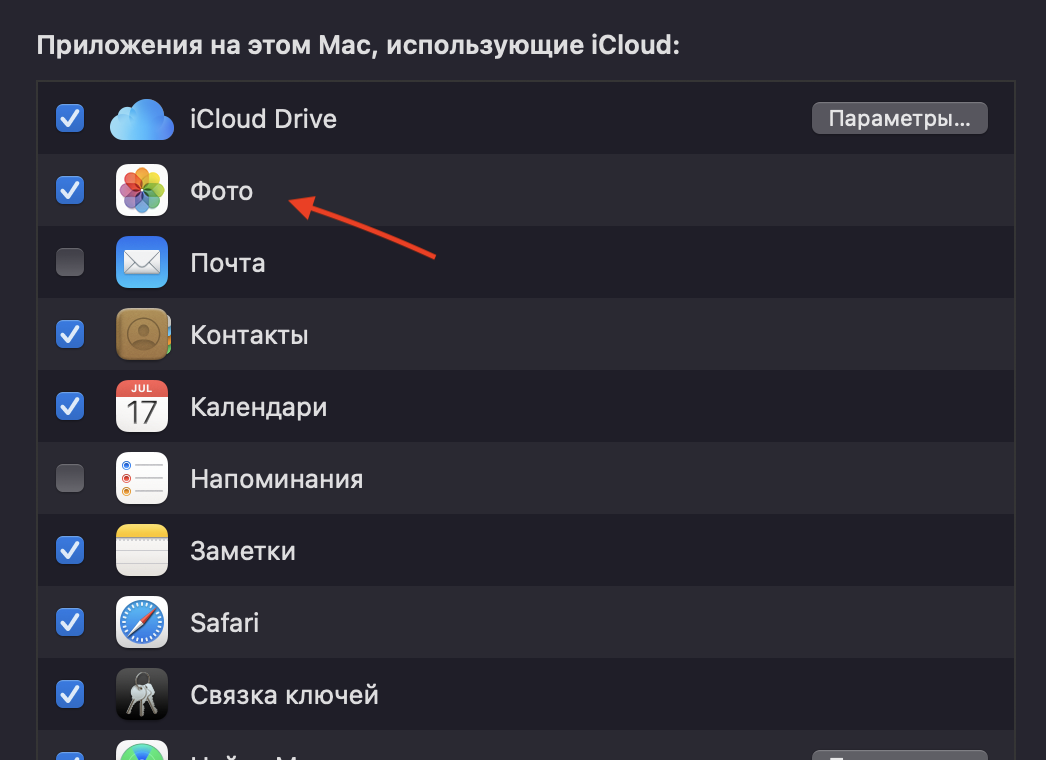This screenshot has width=1046, height=760.
Task: Uncheck the Safari checkbox
Action: pyautogui.click(x=70, y=622)
